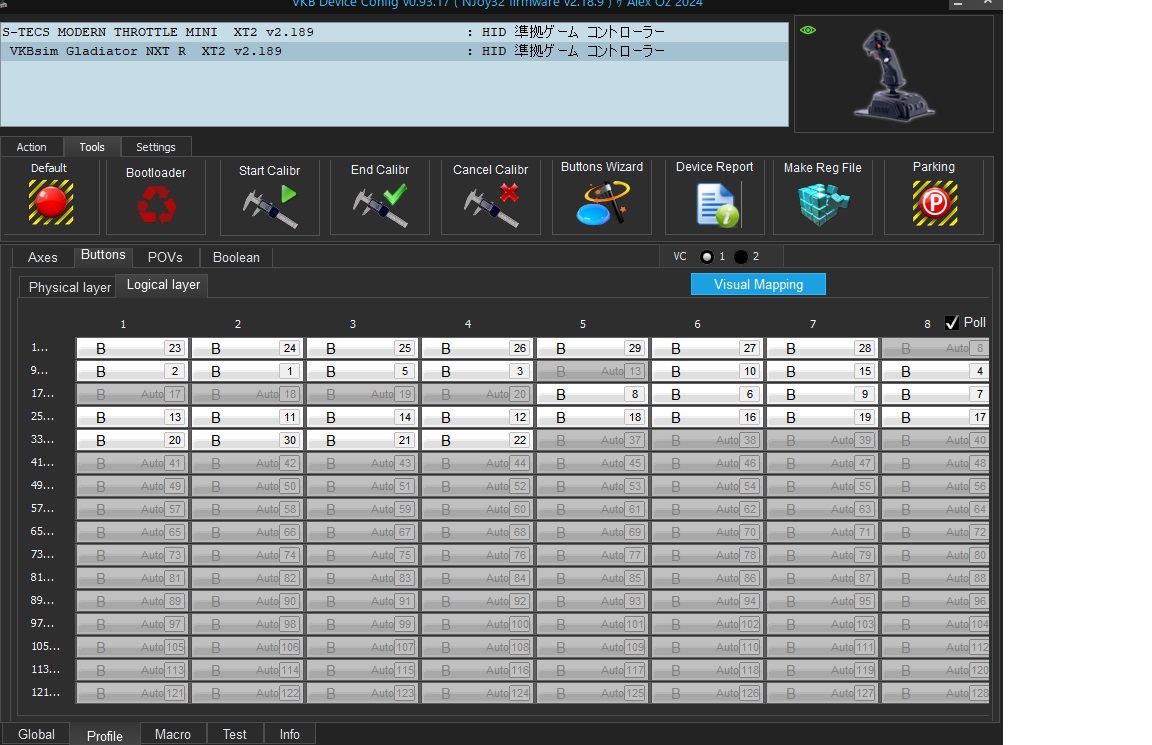Click button cell mapped to 2
The image size is (1152, 745).
tap(132, 371)
